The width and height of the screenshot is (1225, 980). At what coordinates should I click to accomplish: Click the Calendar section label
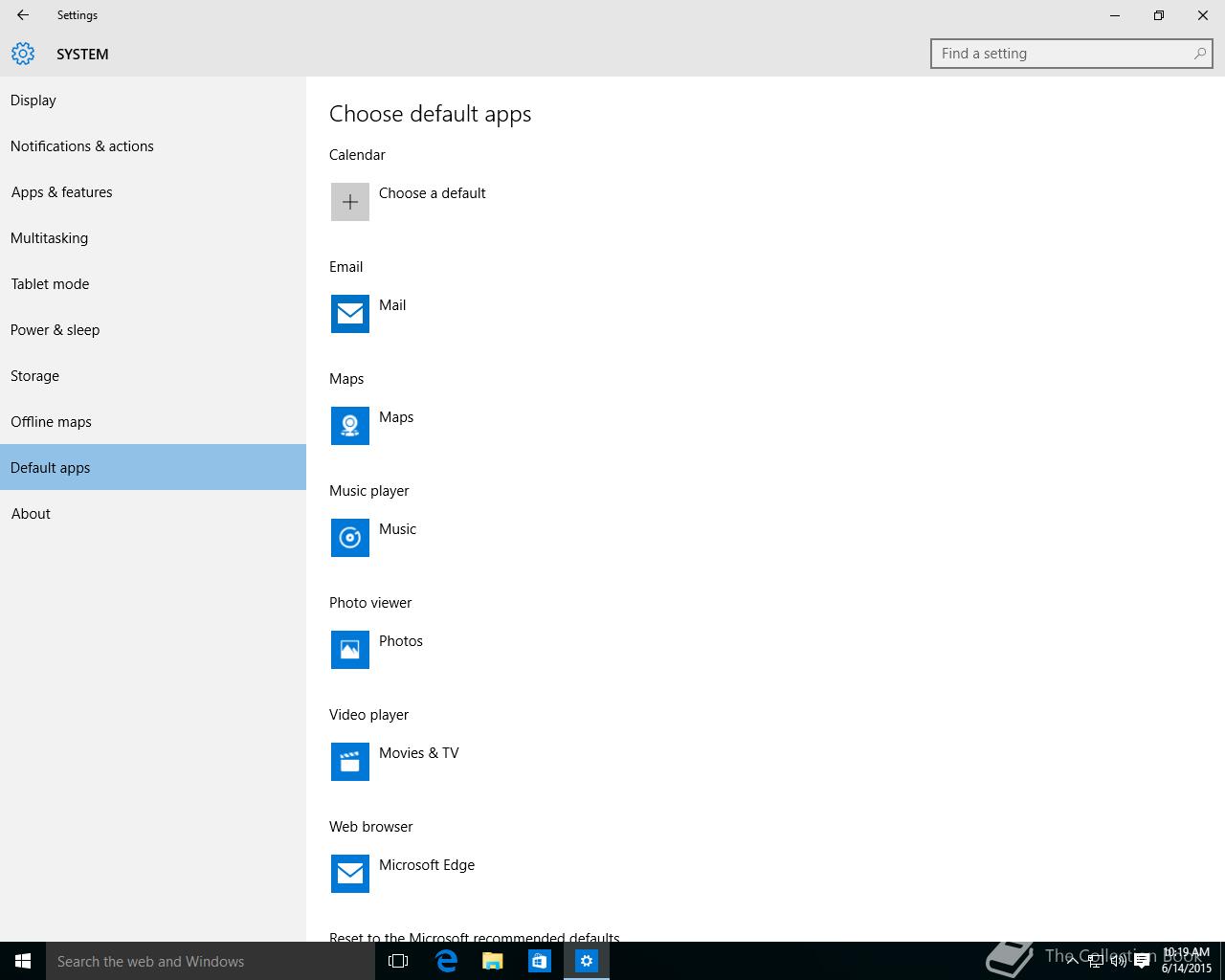click(x=357, y=155)
